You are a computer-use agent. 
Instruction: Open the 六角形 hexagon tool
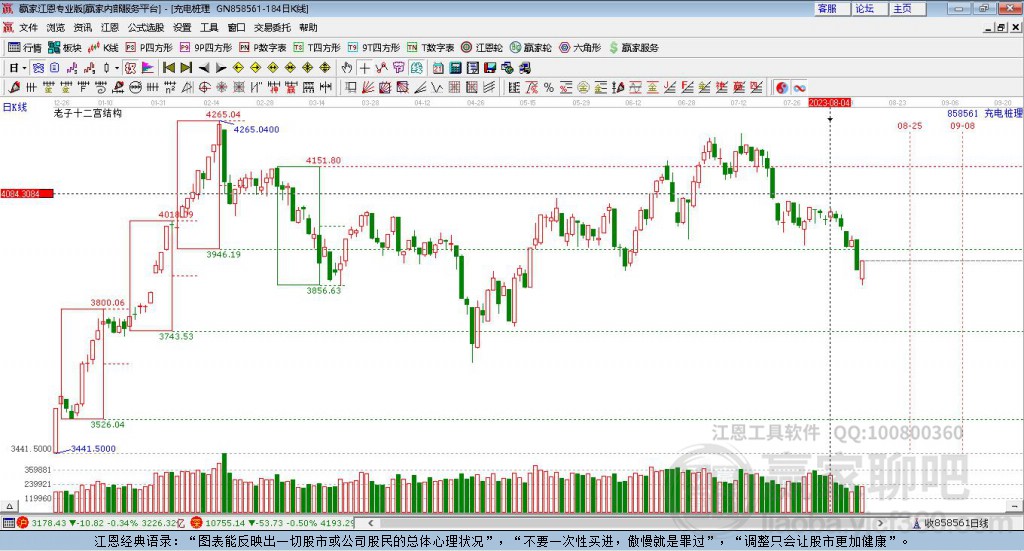(x=580, y=48)
